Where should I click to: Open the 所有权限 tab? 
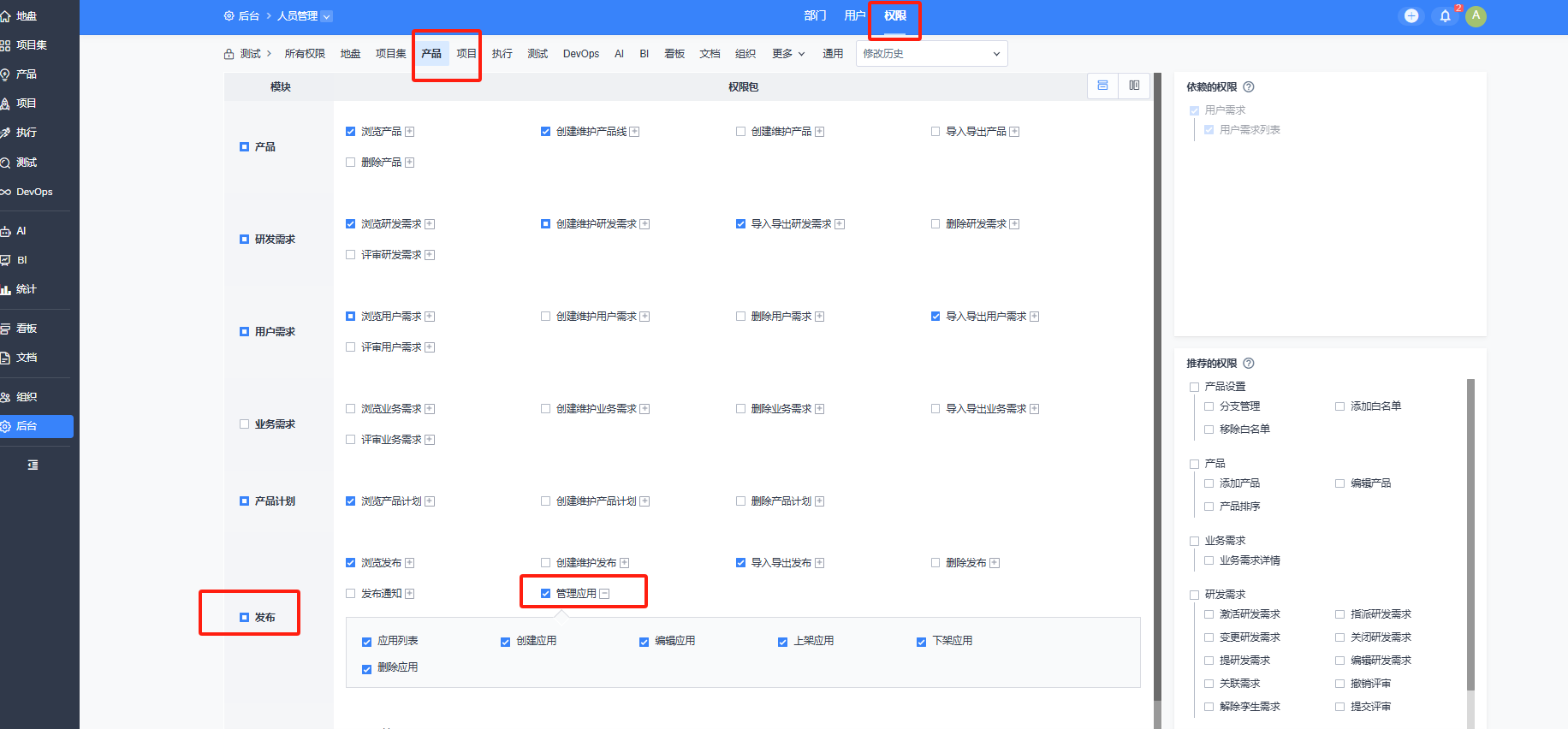(305, 53)
